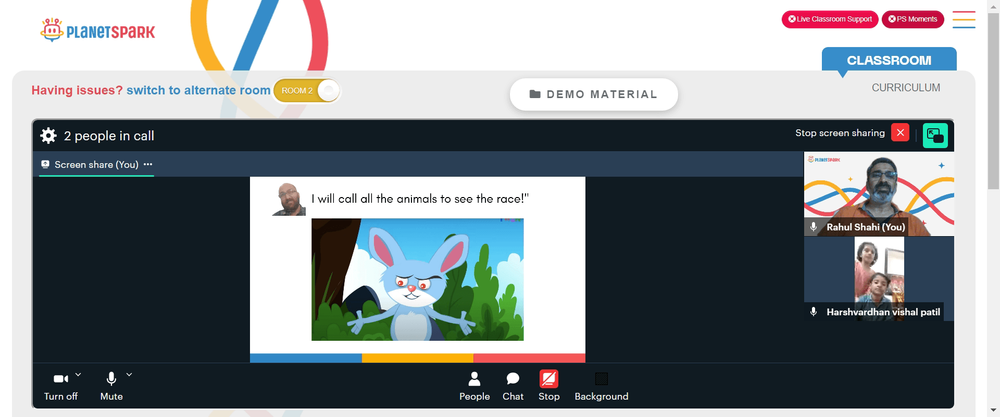The width and height of the screenshot is (1000, 417).
Task: Expand the camera options chevron
Action: click(78, 374)
